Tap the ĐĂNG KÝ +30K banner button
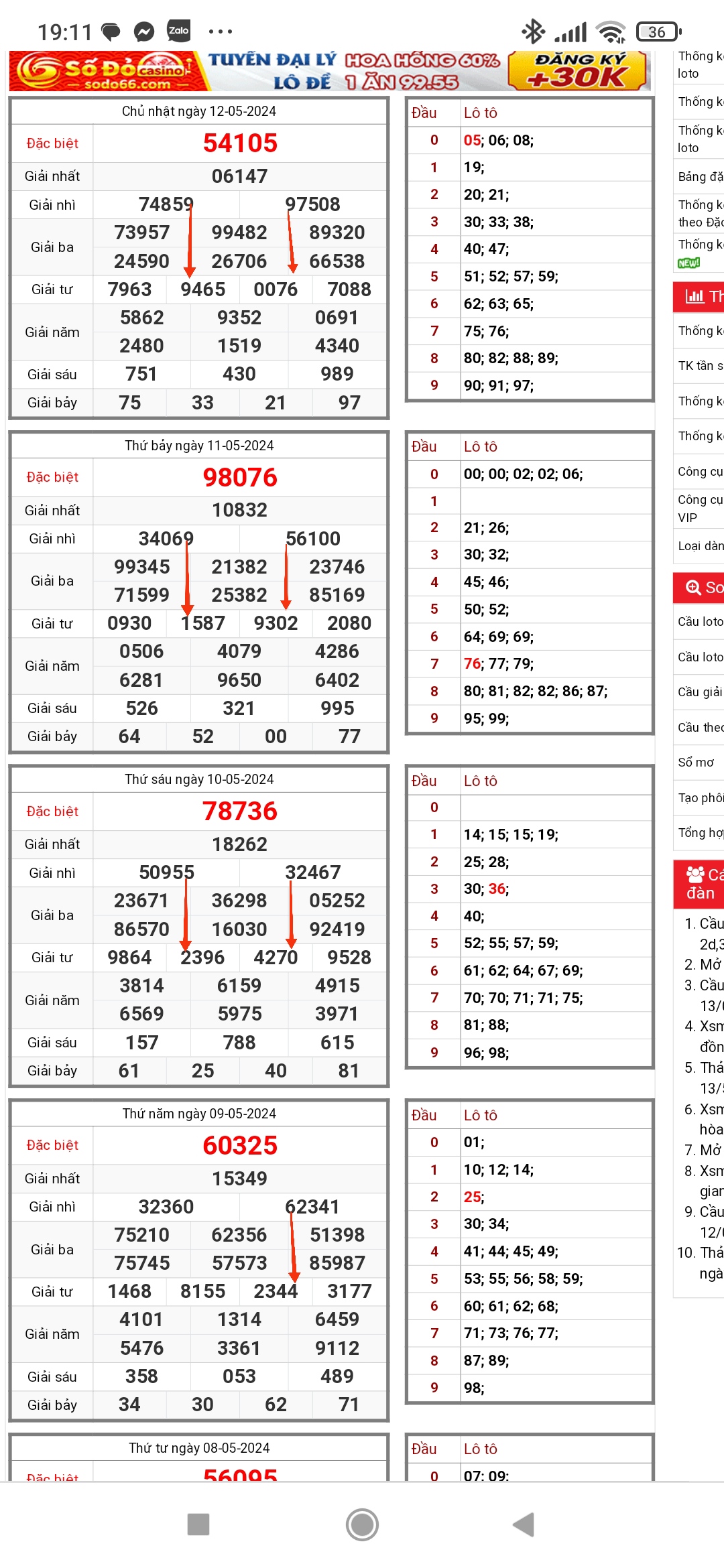Image resolution: width=724 pixels, height=1568 pixels. (578, 71)
